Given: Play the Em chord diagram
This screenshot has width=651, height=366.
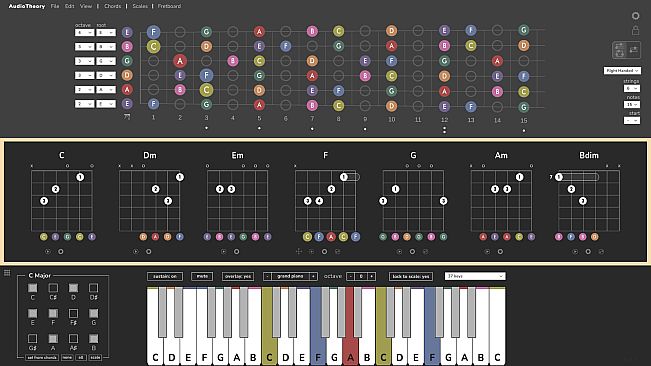Looking at the screenshot, I should [x=223, y=251].
